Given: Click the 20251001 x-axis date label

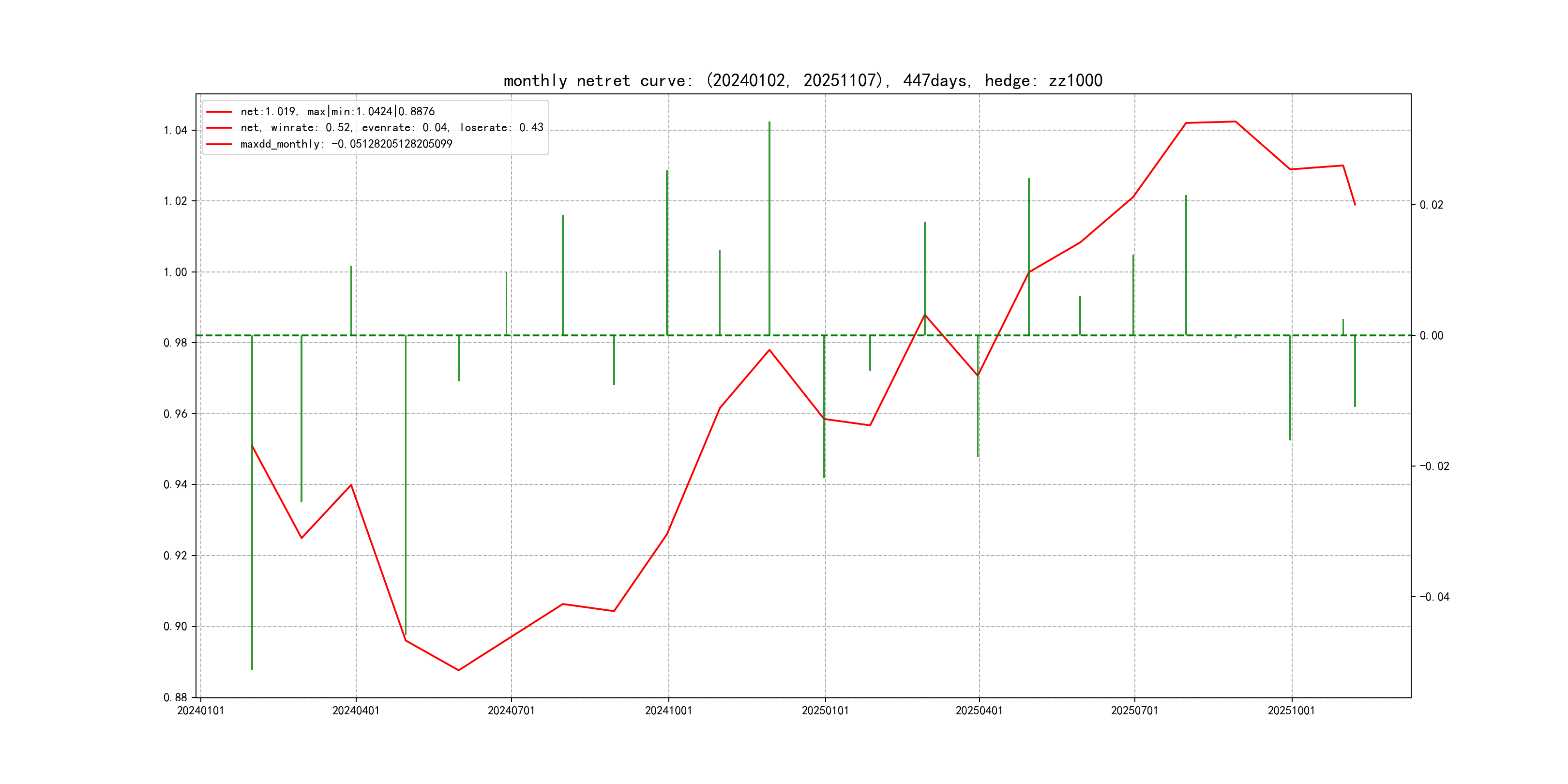Looking at the screenshot, I should click(x=1291, y=711).
